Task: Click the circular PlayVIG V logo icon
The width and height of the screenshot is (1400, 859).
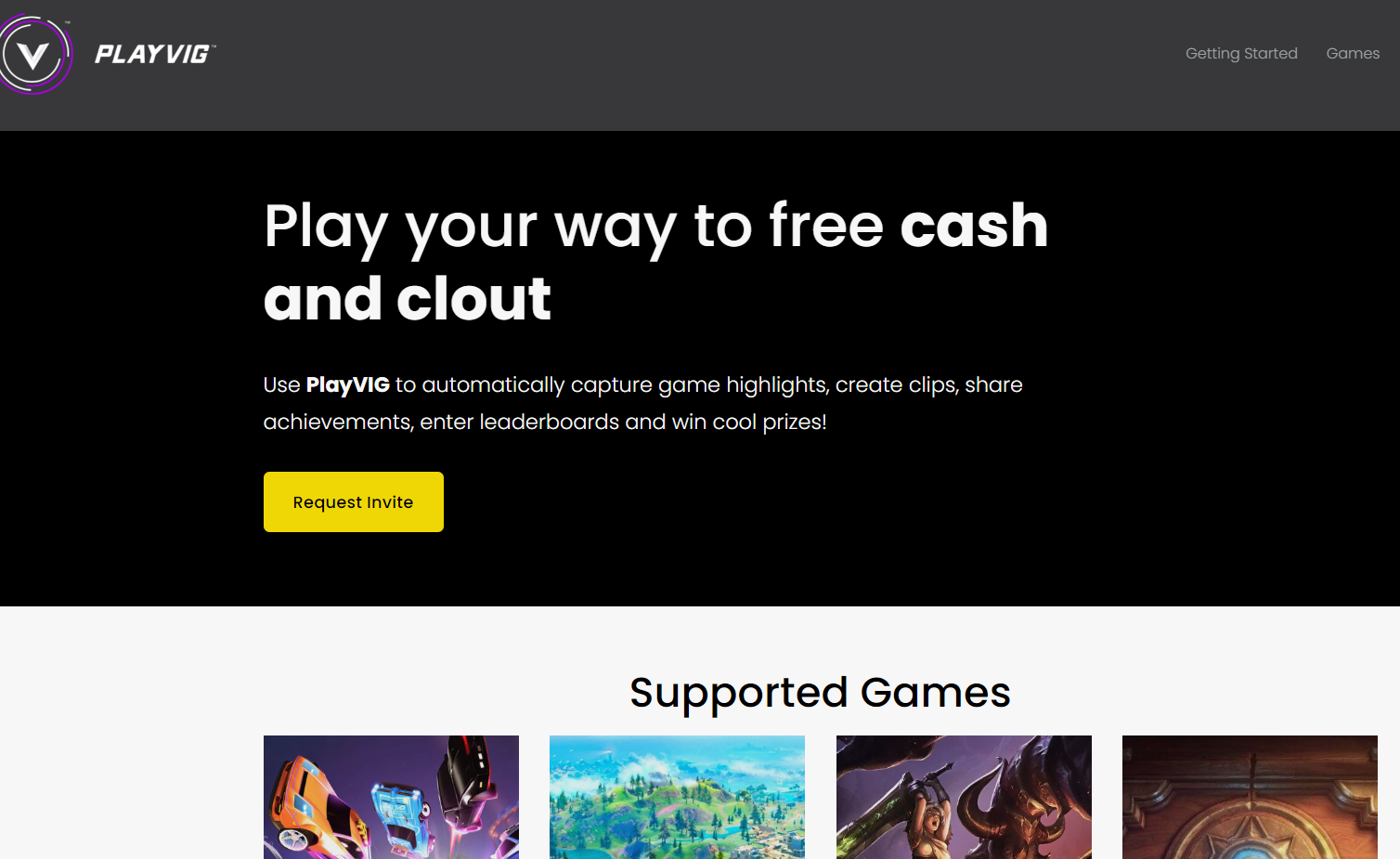Action: click(x=34, y=55)
